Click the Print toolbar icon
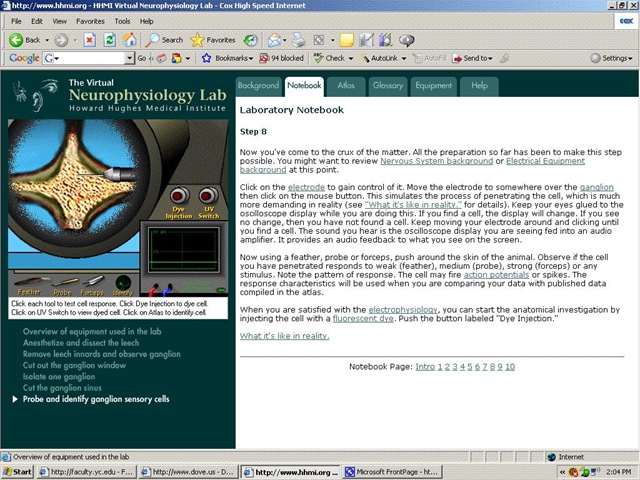 pyautogui.click(x=299, y=40)
